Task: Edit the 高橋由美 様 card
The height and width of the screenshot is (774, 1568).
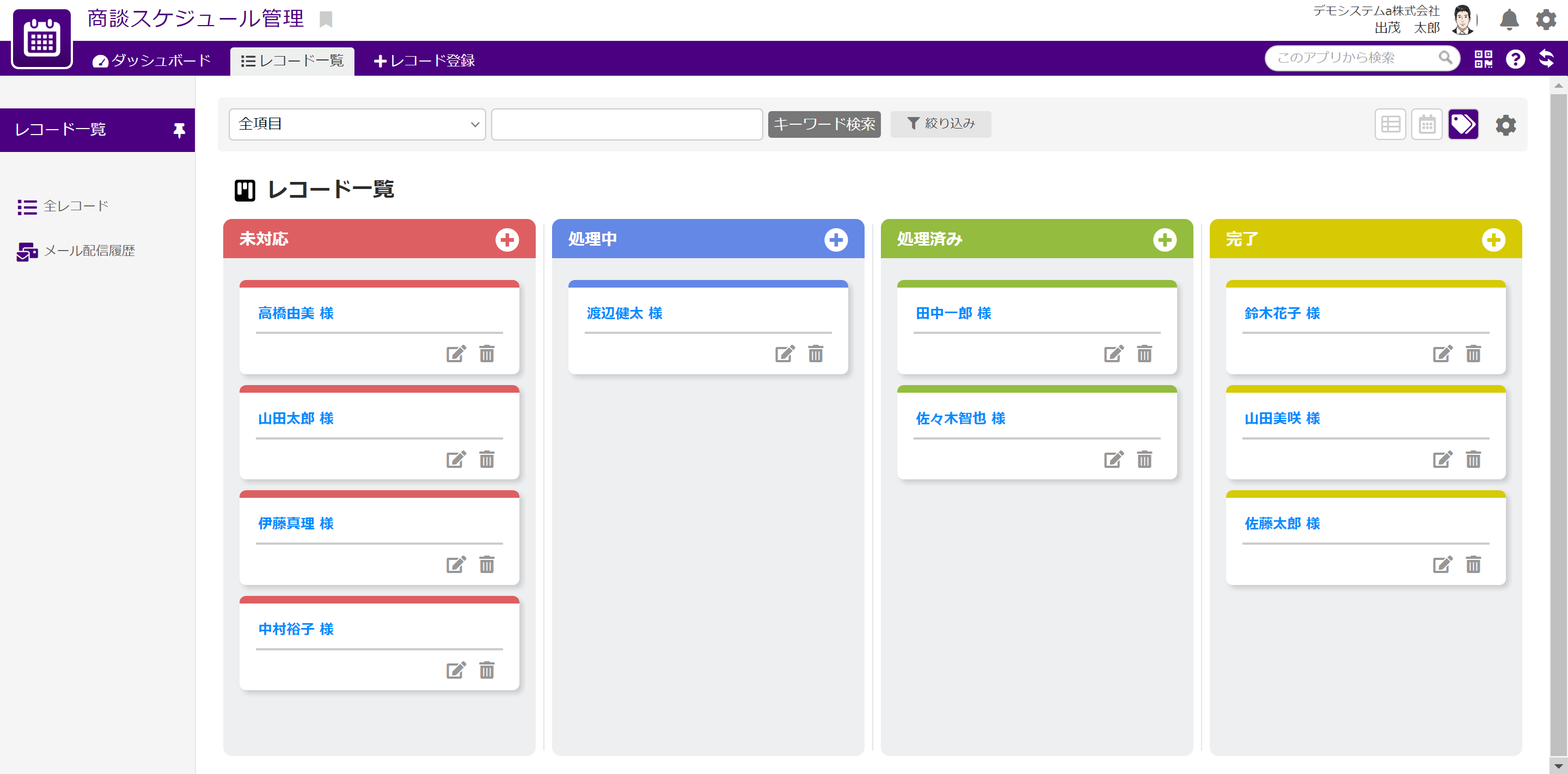Action: [456, 353]
